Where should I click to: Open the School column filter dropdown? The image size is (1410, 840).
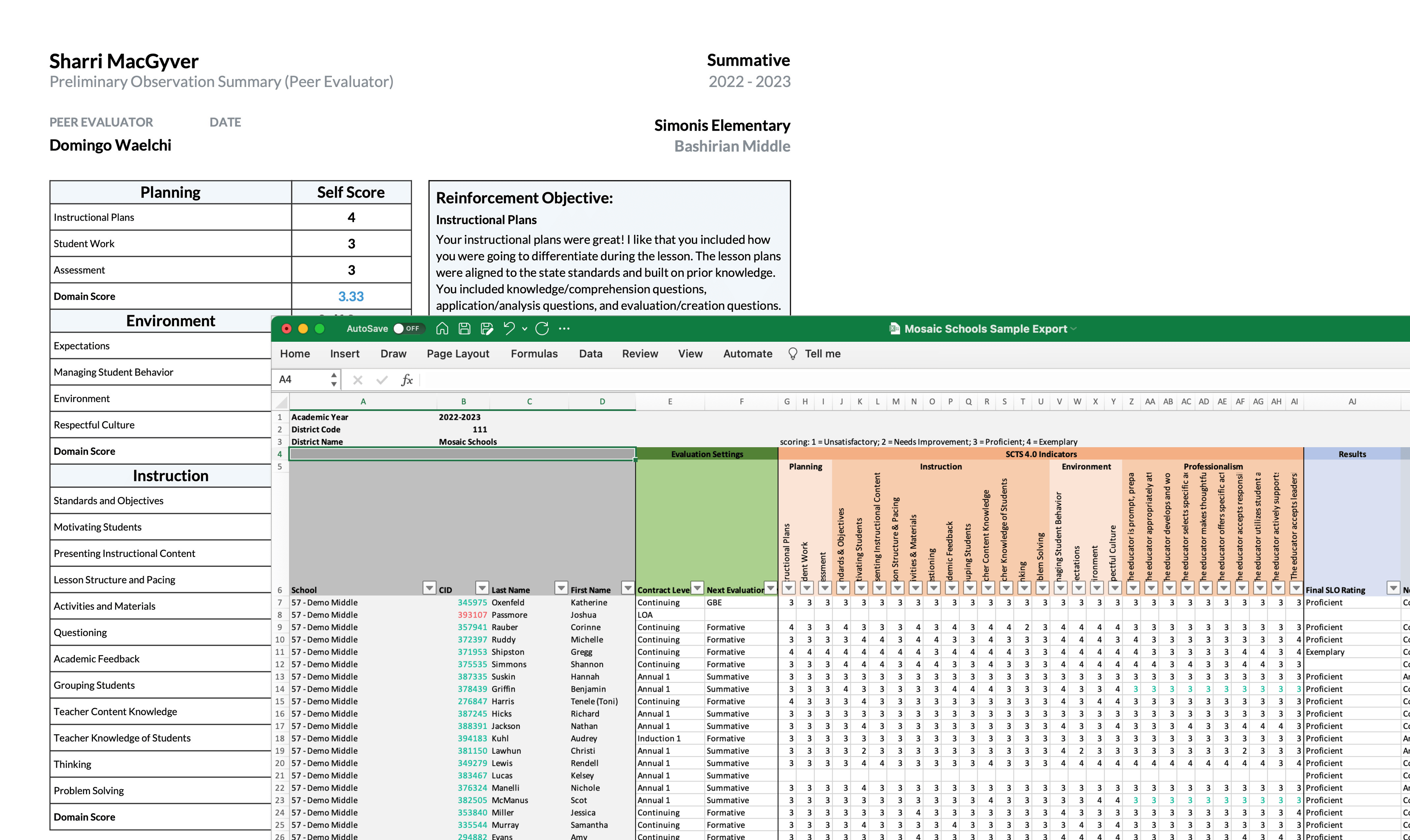[429, 588]
